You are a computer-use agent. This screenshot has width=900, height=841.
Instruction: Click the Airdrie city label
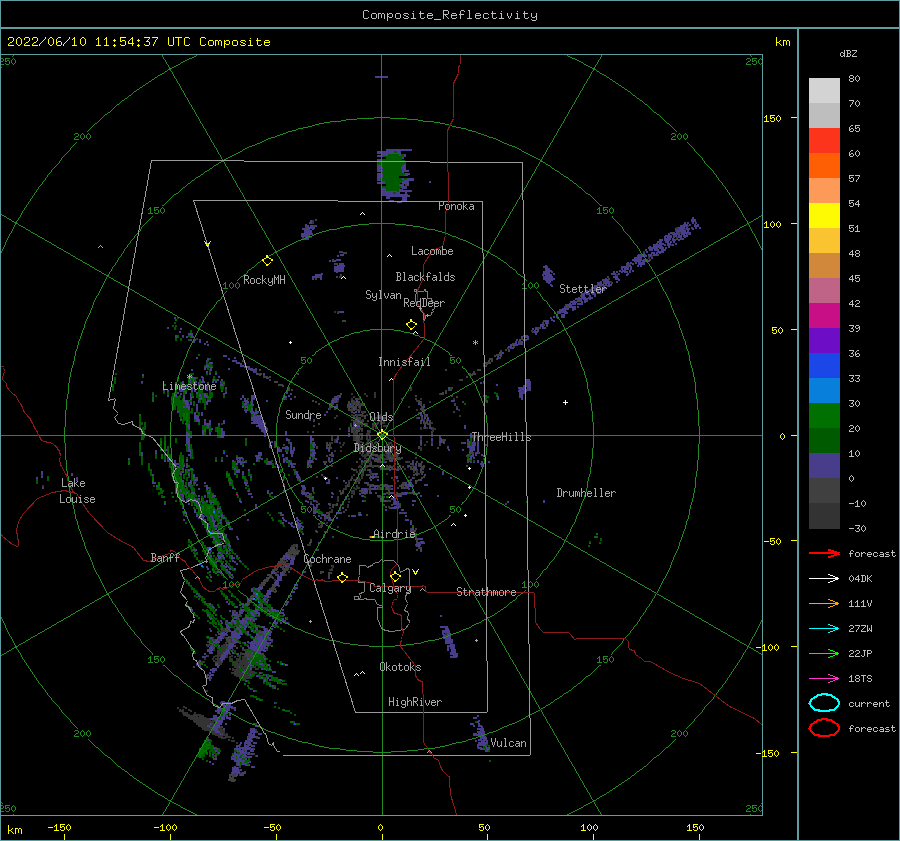394,534
